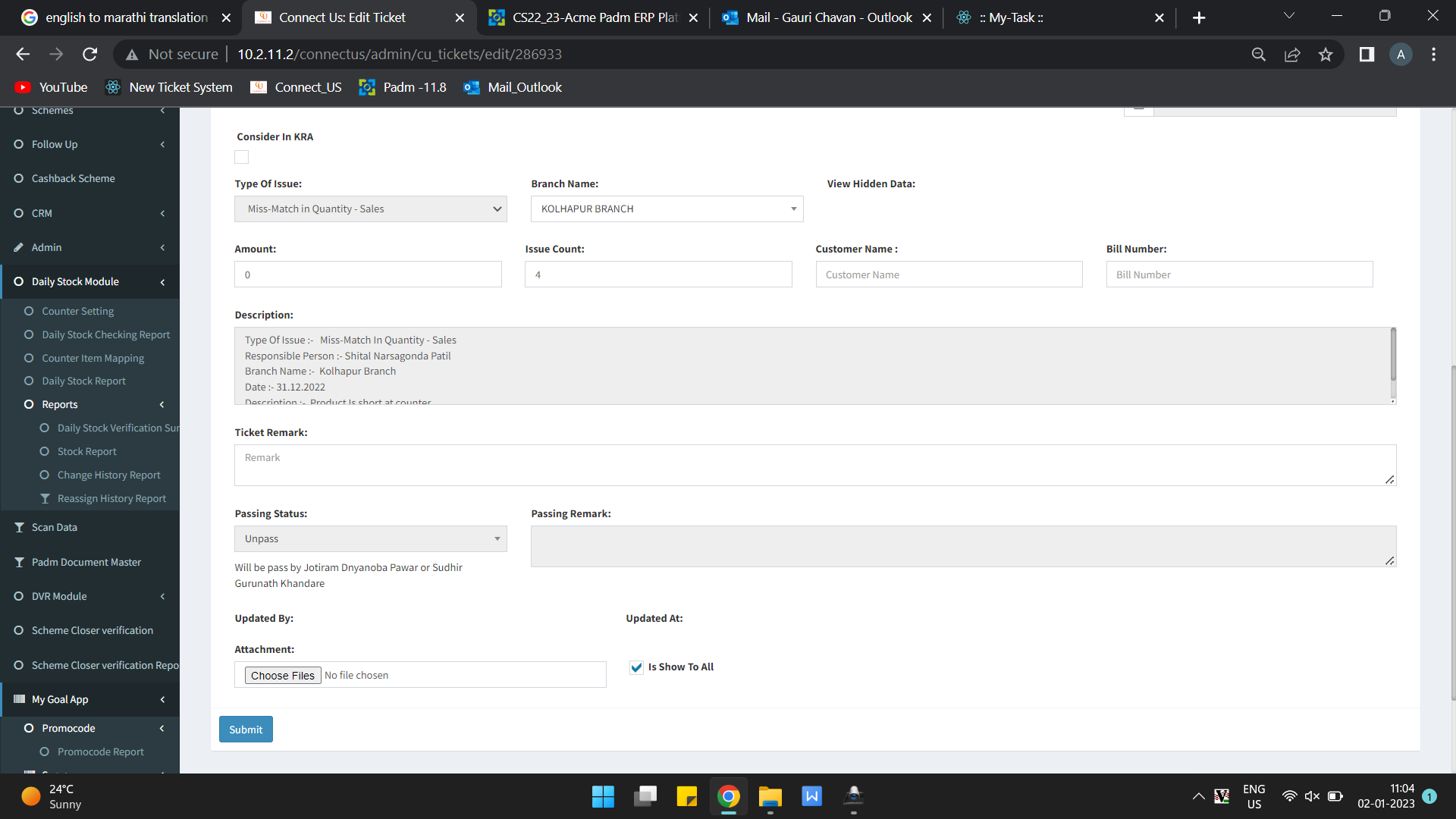The width and height of the screenshot is (1456, 819).
Task: Close the Connect Us: Edit Ticket tab
Action: pyautogui.click(x=460, y=17)
